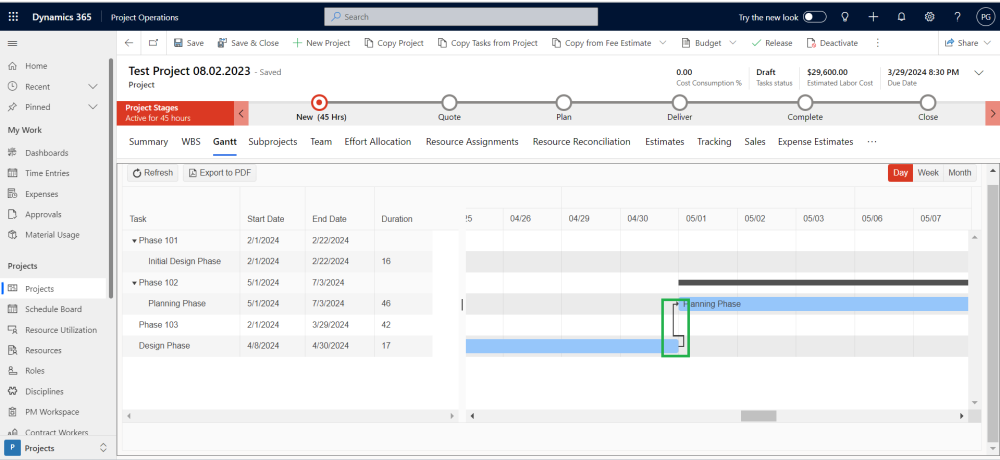Refresh the Gantt chart
The height and width of the screenshot is (460, 1000).
(x=153, y=173)
